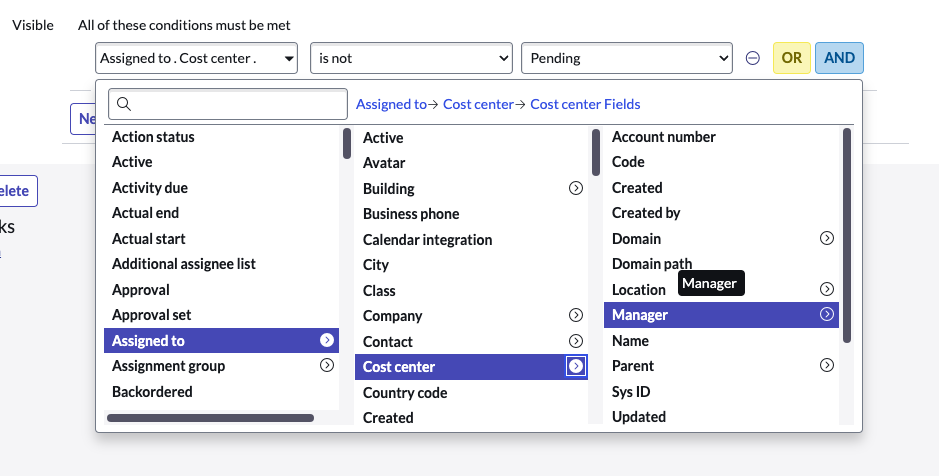
Task: Open the 'is not' operator dropdown
Action: [411, 58]
